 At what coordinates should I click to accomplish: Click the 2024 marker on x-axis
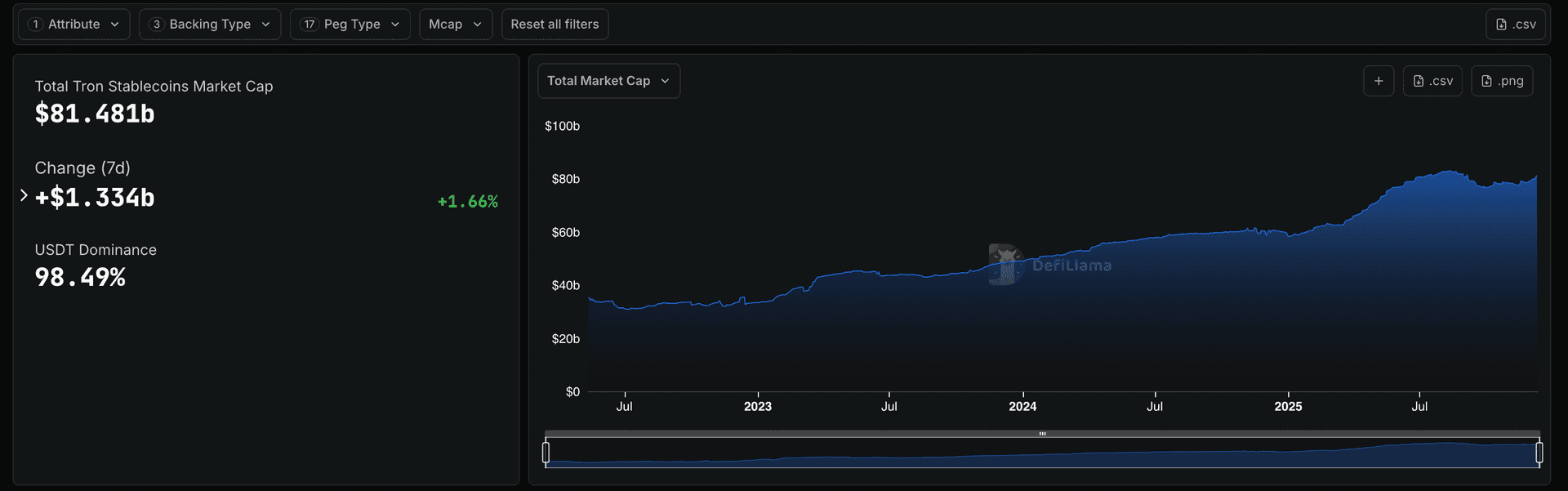click(x=1022, y=406)
